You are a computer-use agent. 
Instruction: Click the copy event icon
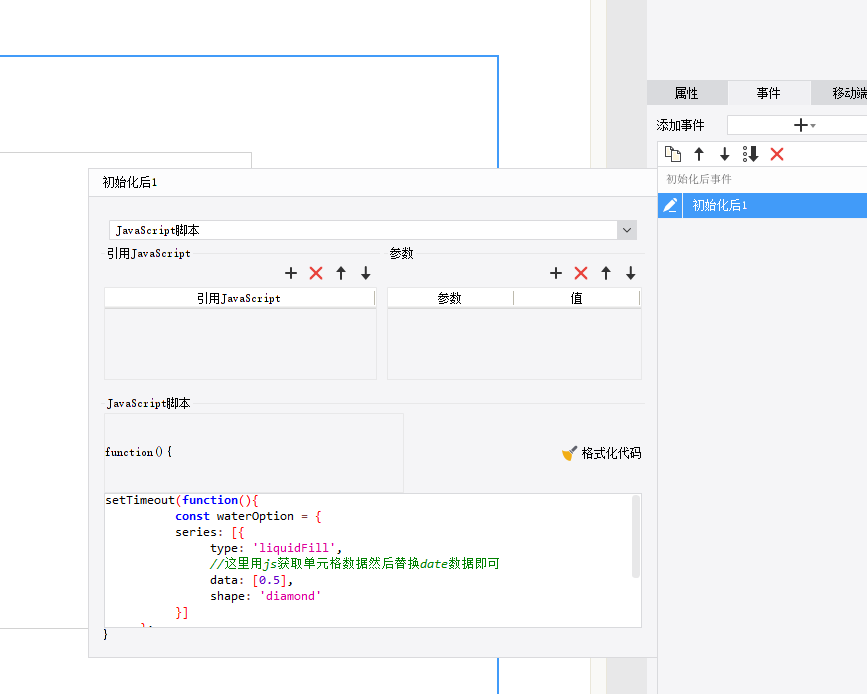point(672,154)
